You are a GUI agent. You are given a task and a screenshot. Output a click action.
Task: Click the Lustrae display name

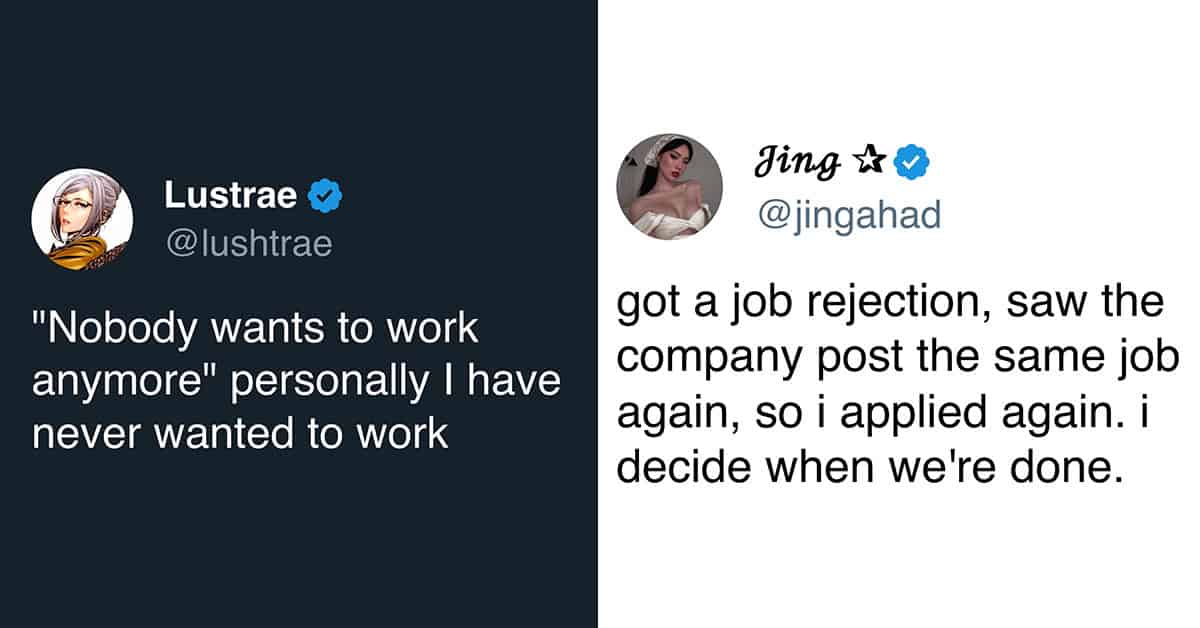230,196
